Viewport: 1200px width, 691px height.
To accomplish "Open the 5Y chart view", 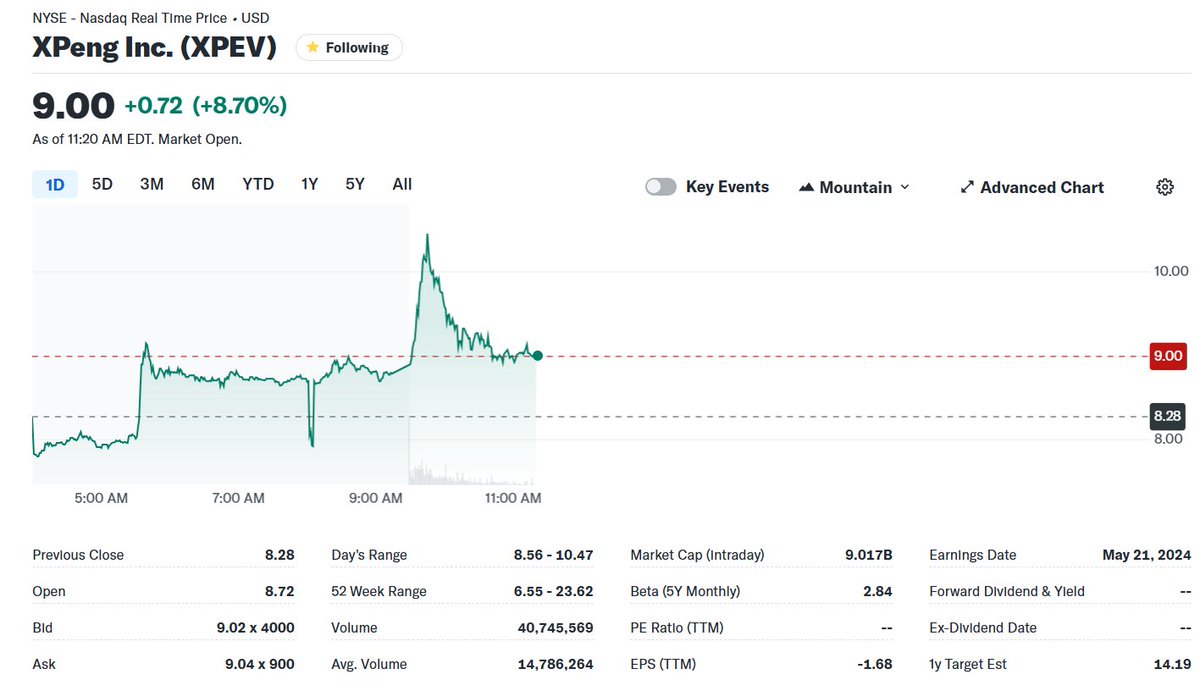I will coord(354,184).
